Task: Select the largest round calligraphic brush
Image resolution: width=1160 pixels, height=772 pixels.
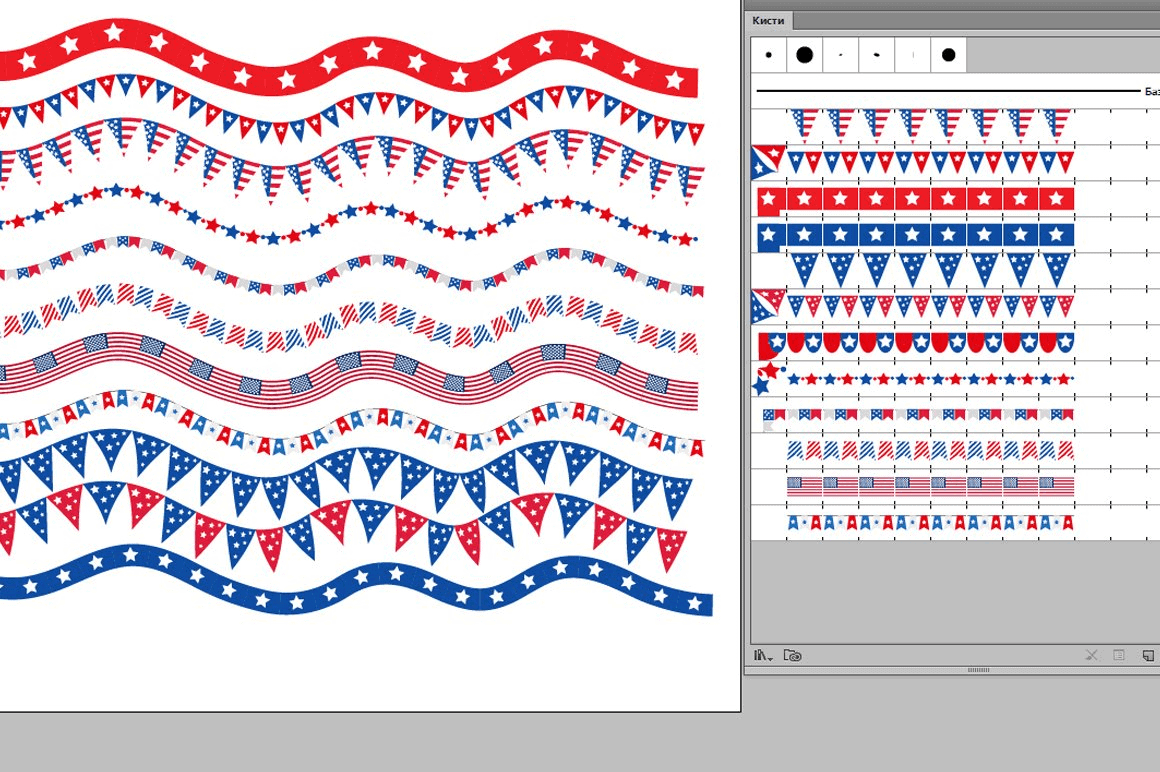Action: (x=804, y=55)
